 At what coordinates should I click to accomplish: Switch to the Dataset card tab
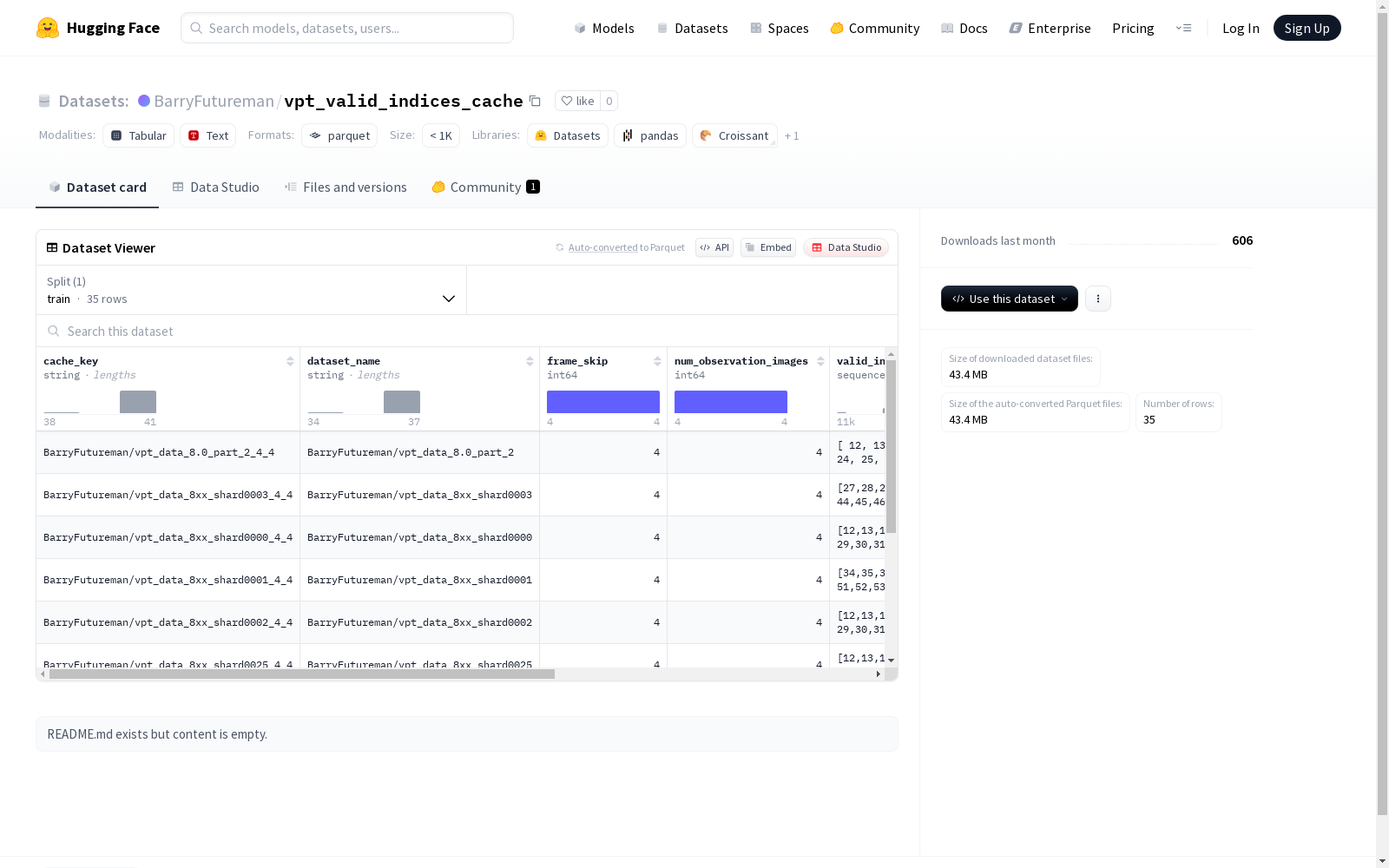tap(97, 187)
